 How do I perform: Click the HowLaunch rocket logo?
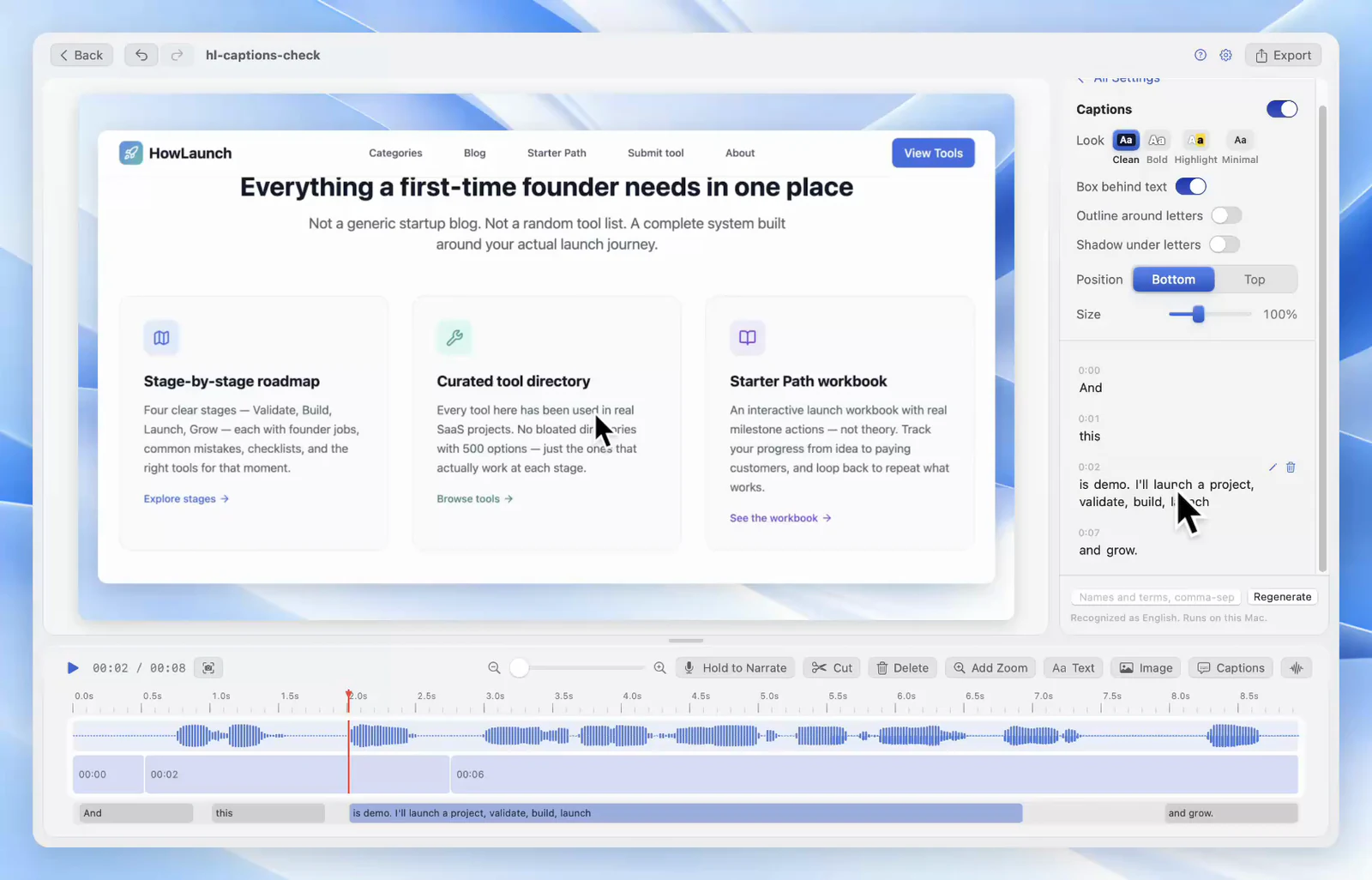click(x=131, y=154)
